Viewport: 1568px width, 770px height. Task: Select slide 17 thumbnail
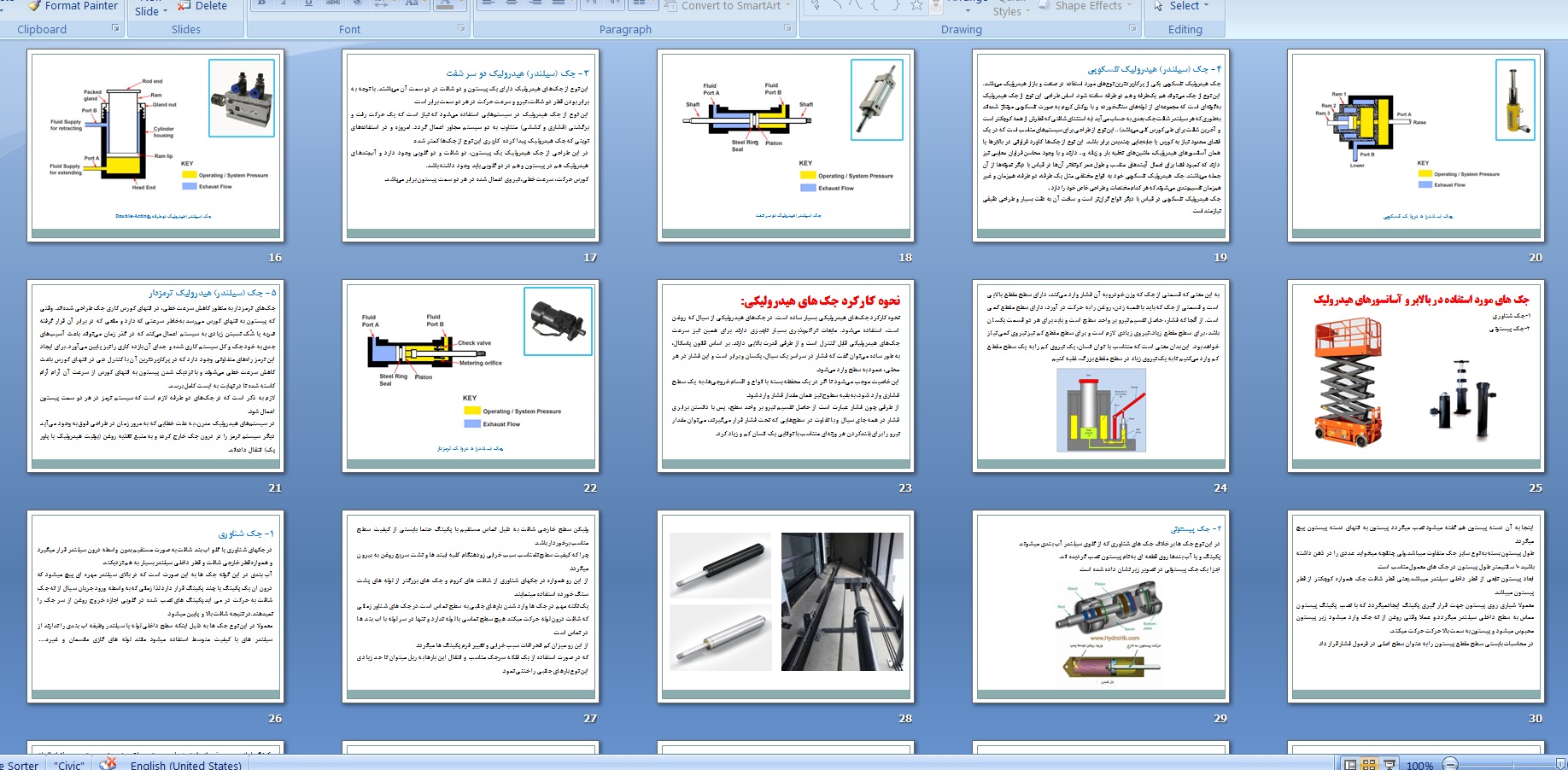point(470,145)
